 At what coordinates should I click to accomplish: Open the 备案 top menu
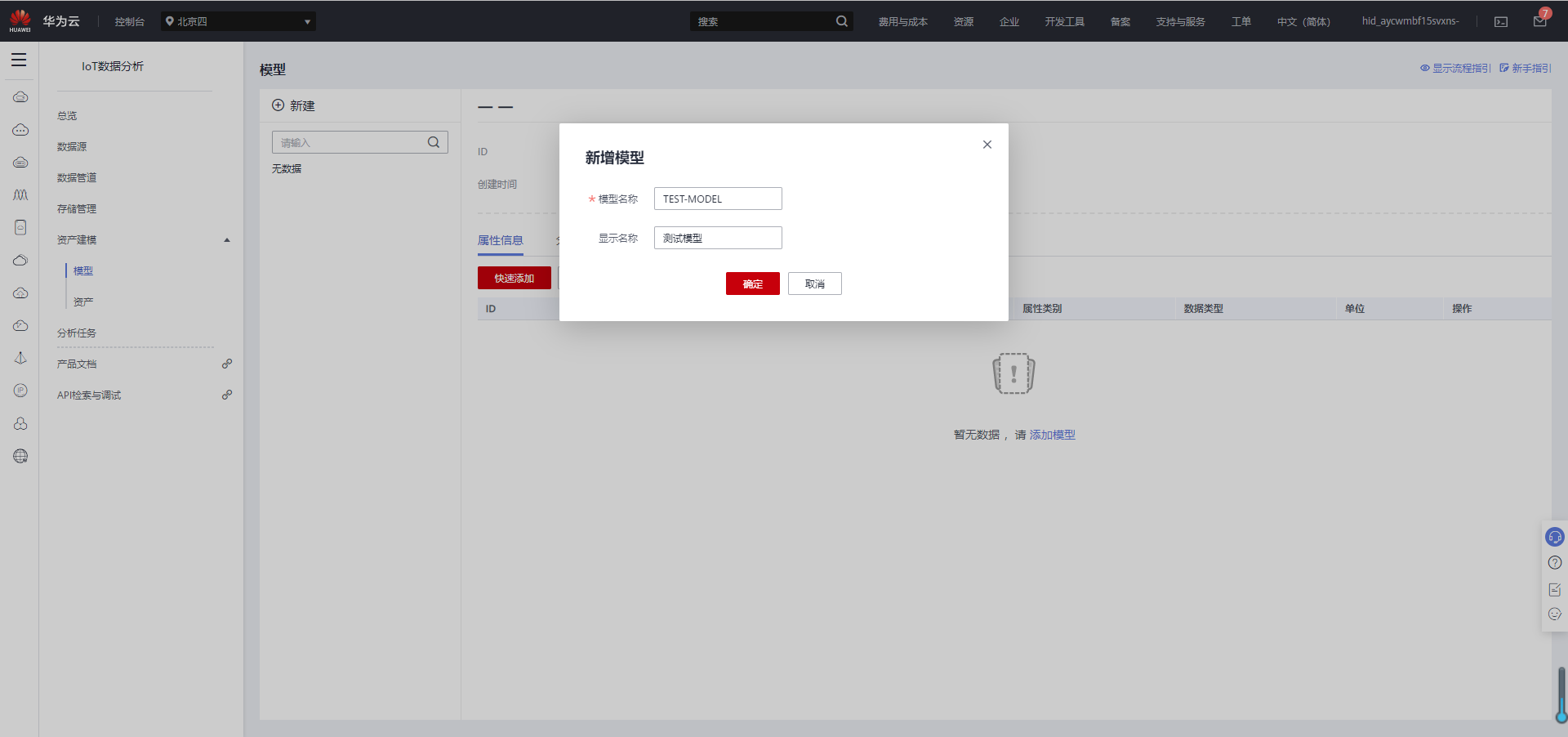tap(1120, 22)
